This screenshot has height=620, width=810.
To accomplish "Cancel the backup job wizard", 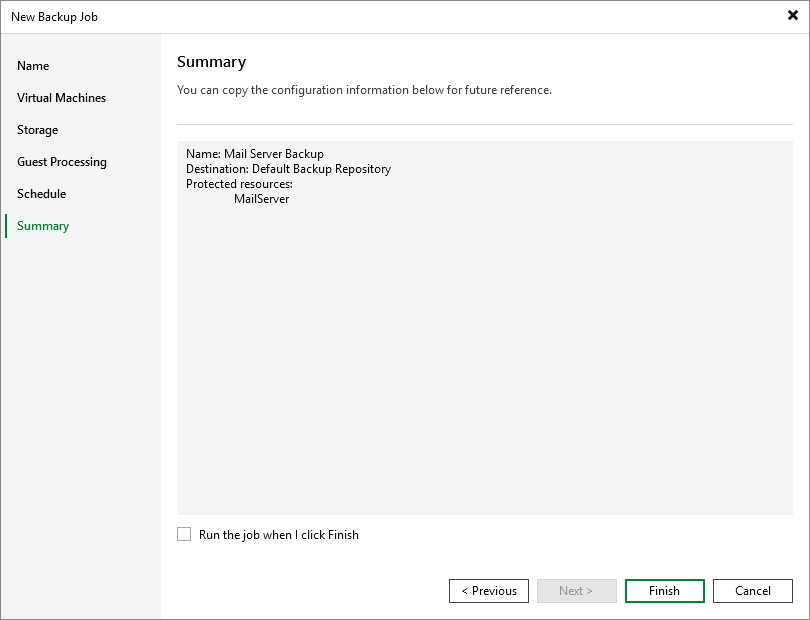I will 752,591.
